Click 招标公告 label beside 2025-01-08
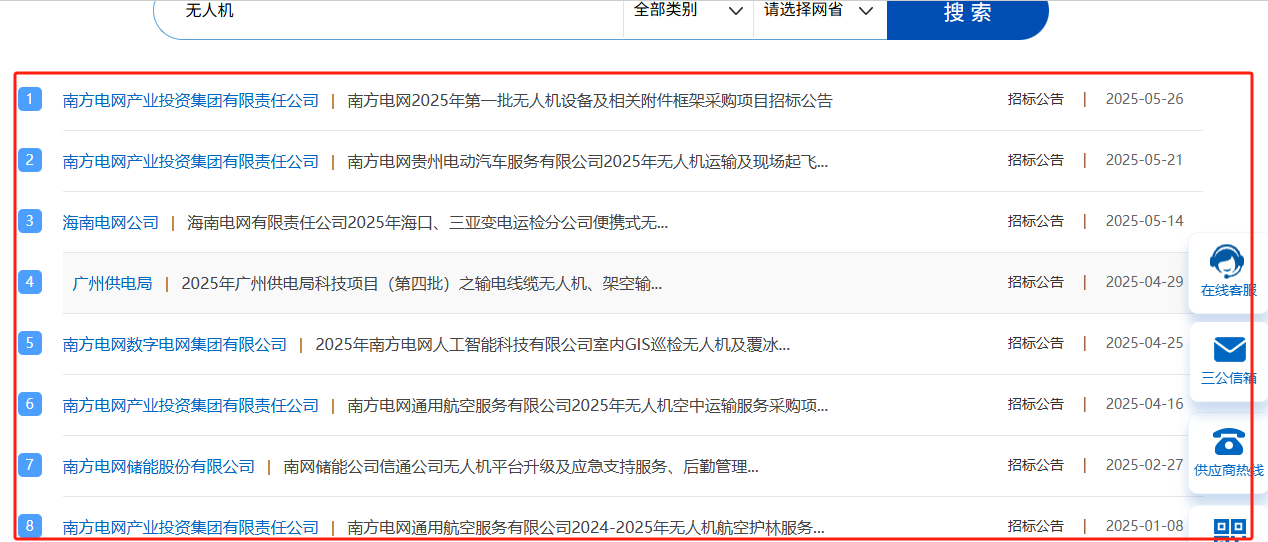 1036,526
